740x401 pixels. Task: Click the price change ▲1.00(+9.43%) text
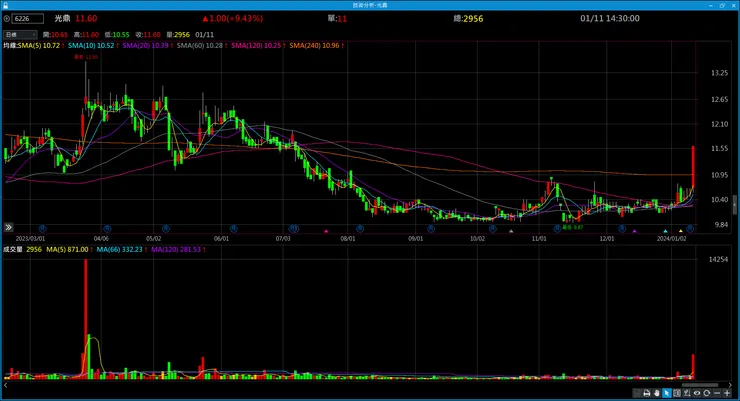point(233,19)
